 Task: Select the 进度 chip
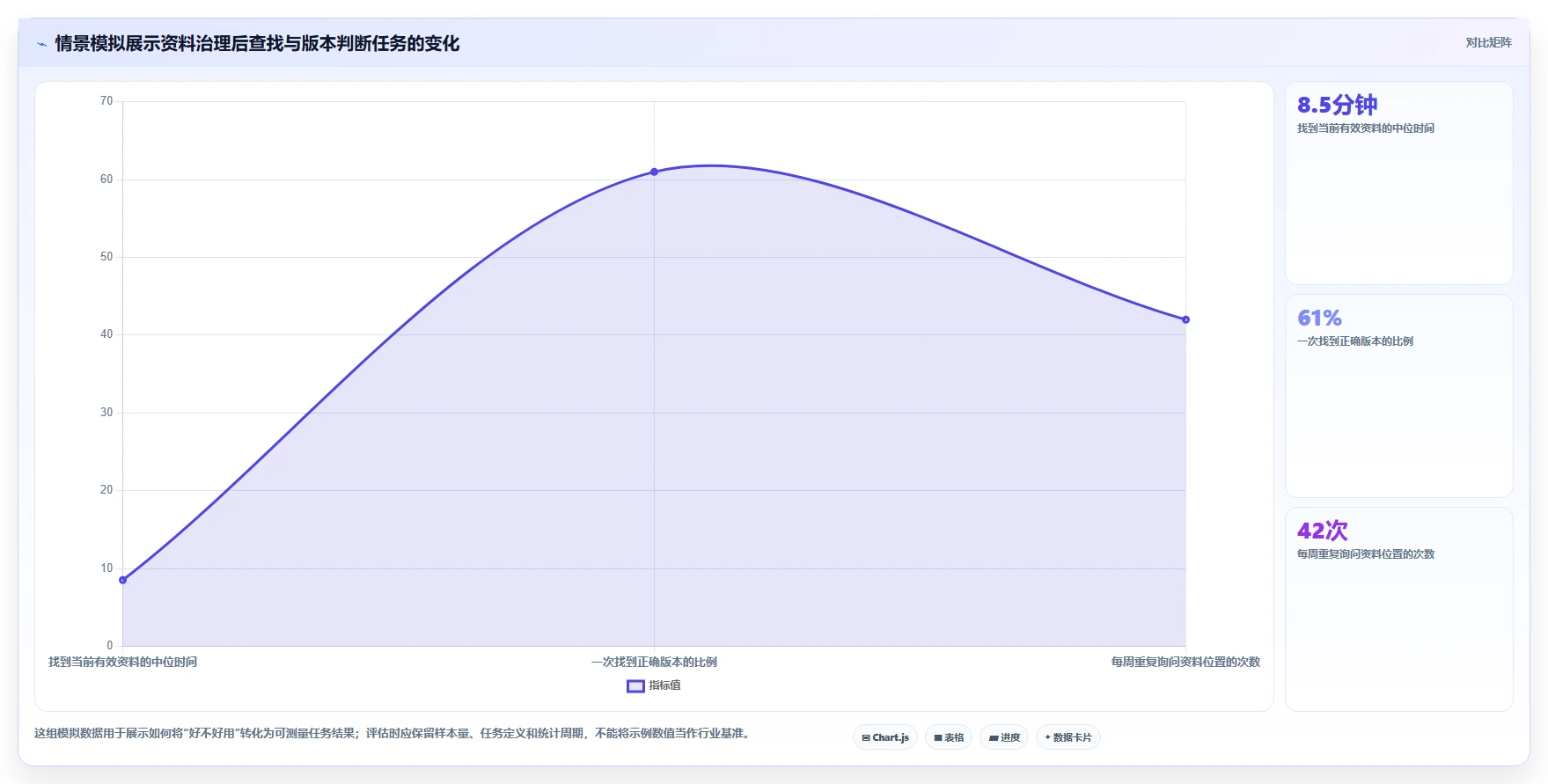pos(1004,737)
